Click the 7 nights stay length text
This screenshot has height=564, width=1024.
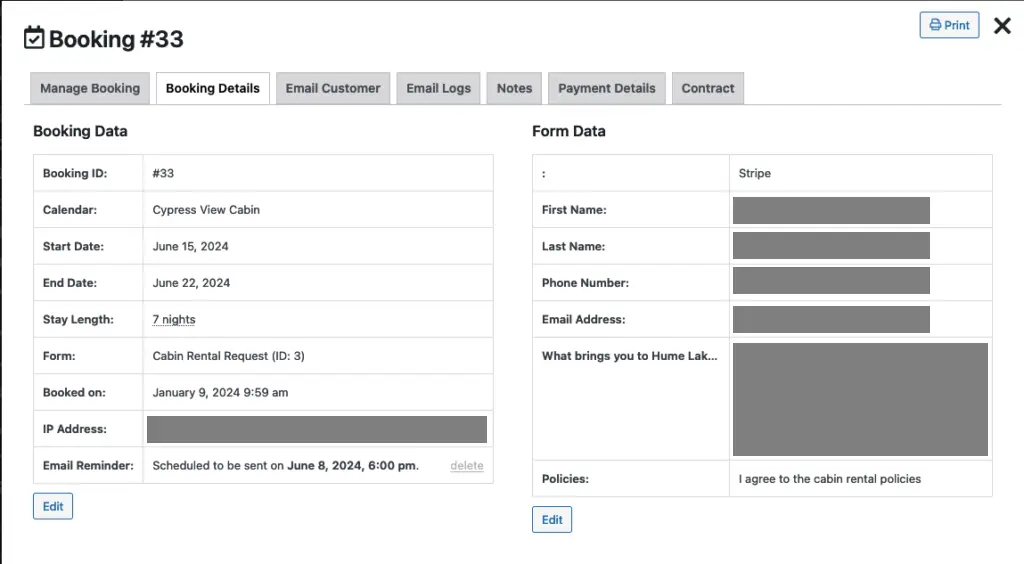[174, 320]
